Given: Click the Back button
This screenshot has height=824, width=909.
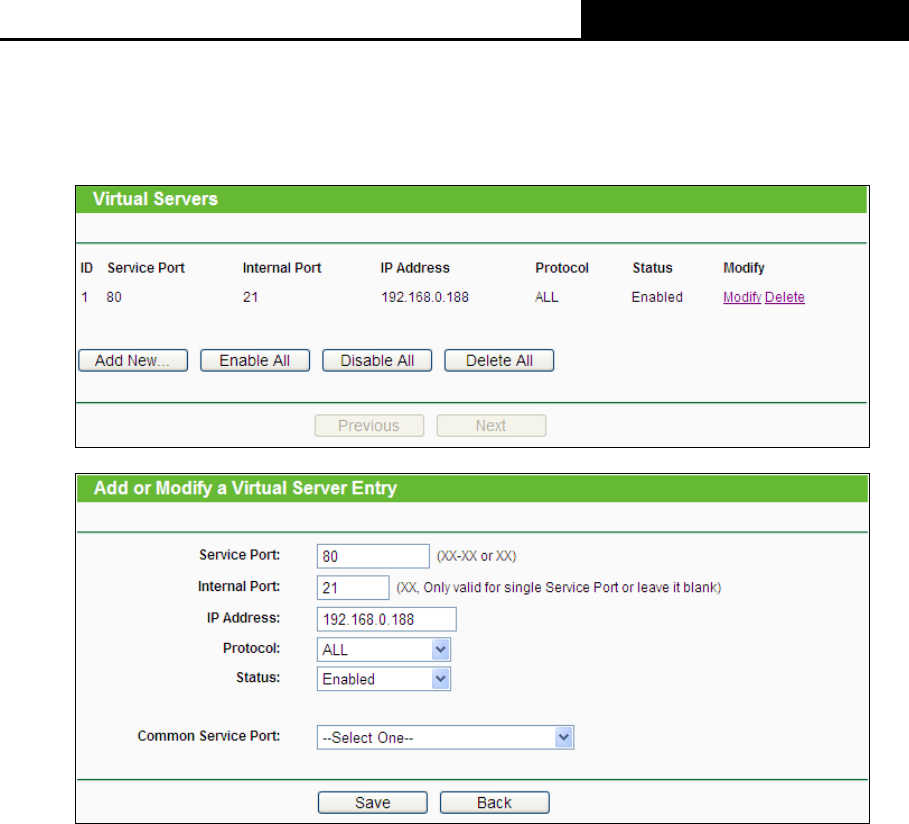Looking at the screenshot, I should pos(495,803).
